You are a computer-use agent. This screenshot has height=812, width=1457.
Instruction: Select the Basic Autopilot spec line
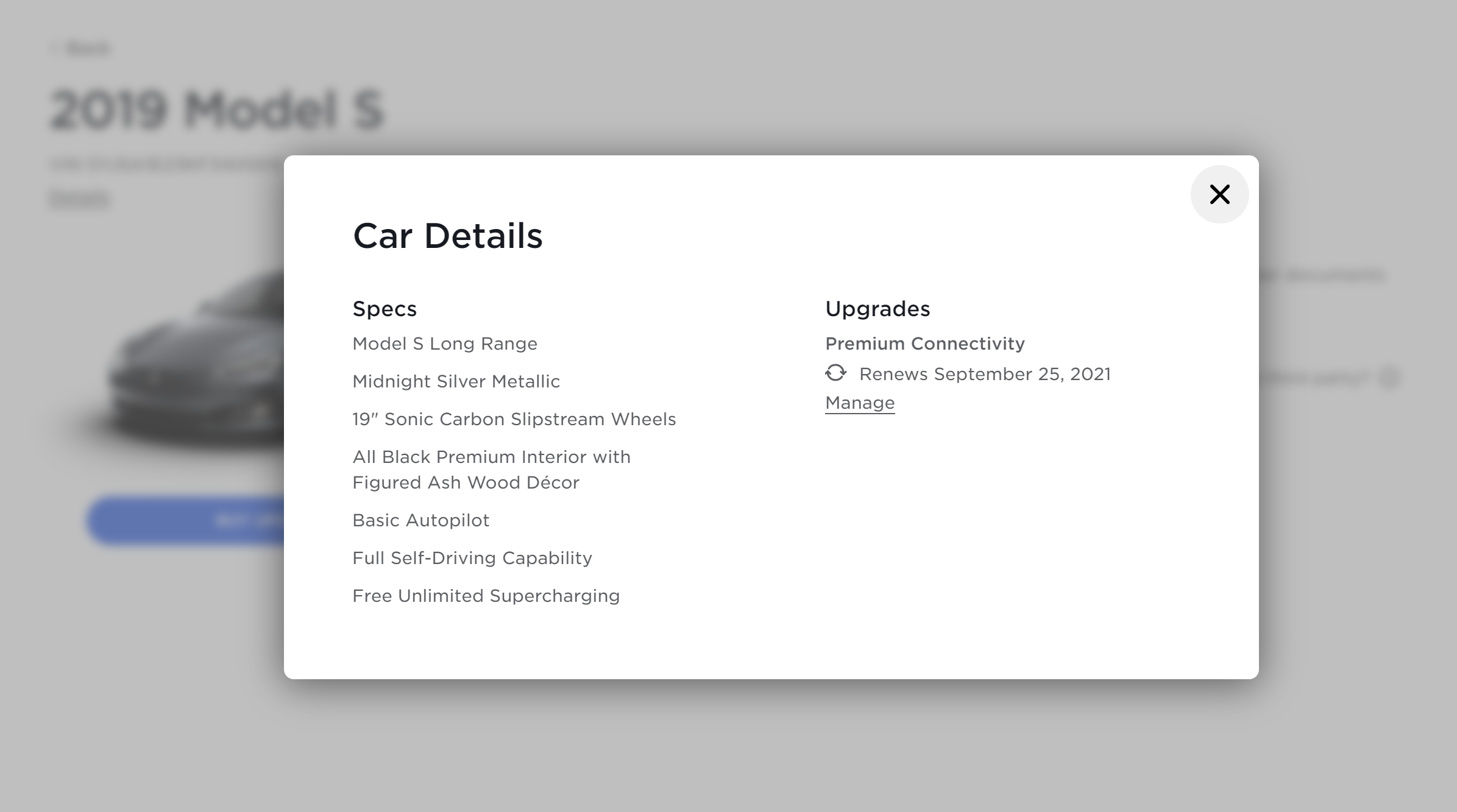point(420,520)
